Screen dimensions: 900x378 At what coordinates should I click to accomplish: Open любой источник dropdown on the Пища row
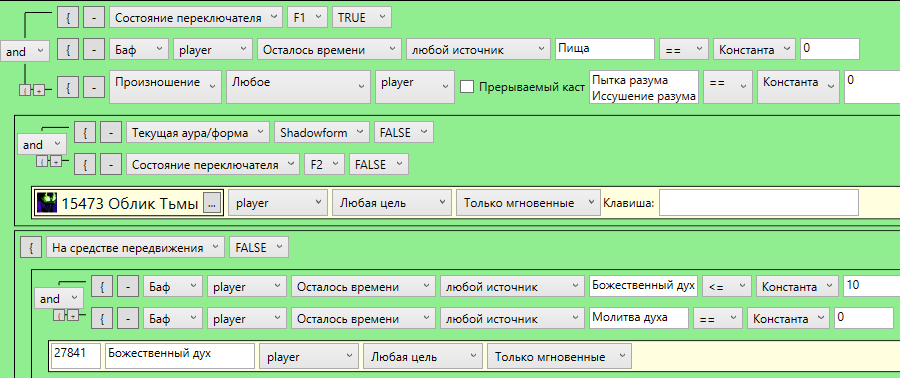tap(478, 50)
